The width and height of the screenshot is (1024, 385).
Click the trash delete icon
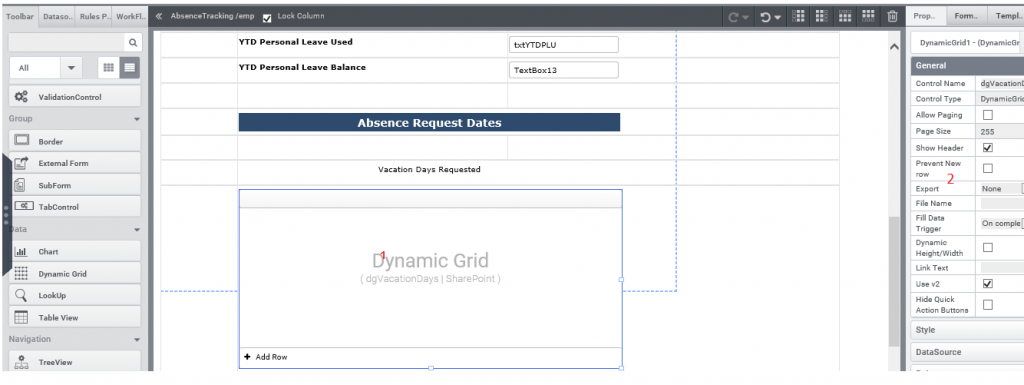click(x=892, y=17)
